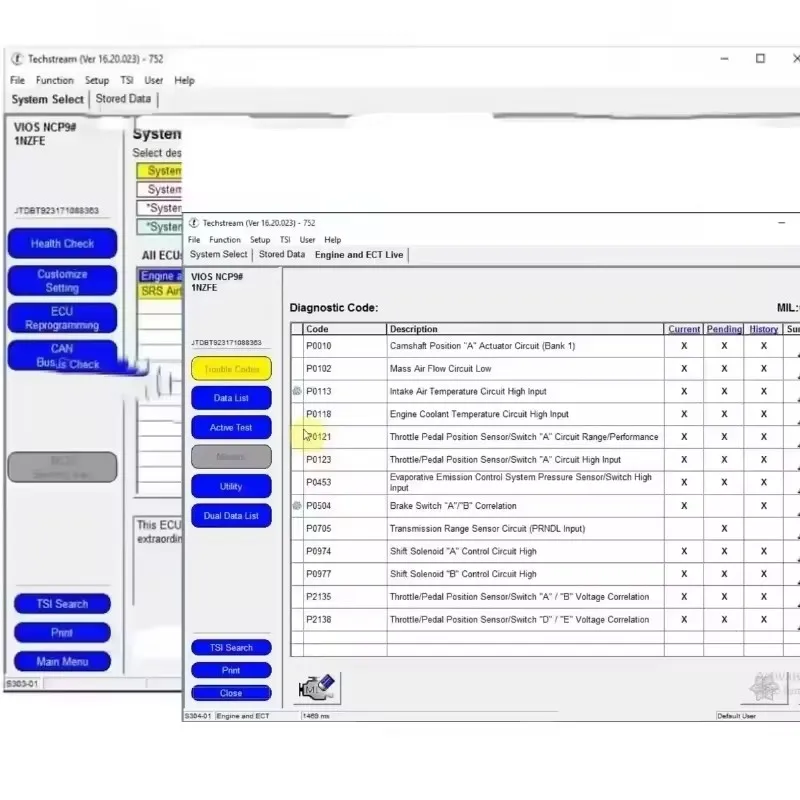This screenshot has width=800, height=800.
Task: Select code P0123
Action: [318, 460]
